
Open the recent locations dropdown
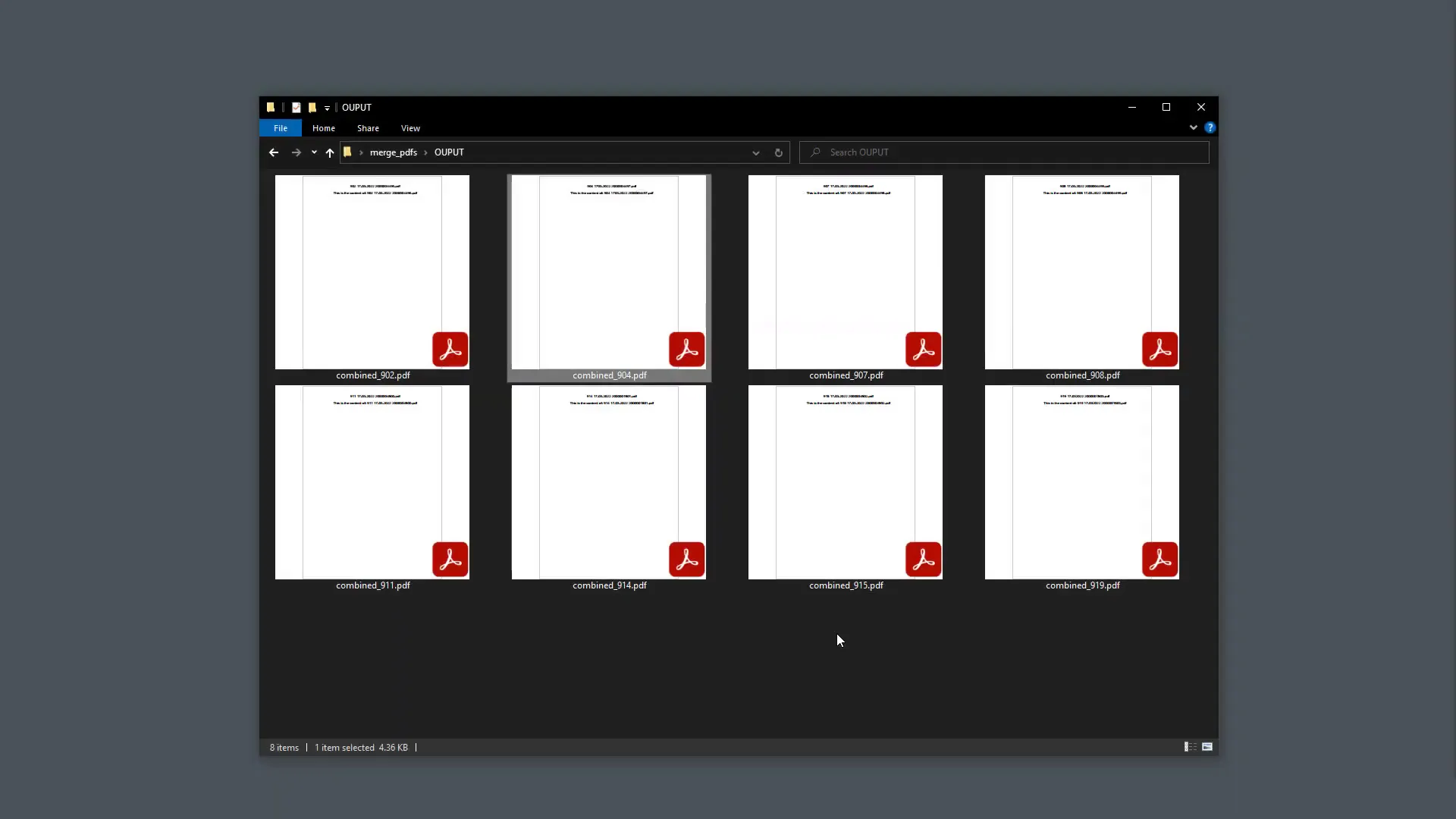coord(314,152)
